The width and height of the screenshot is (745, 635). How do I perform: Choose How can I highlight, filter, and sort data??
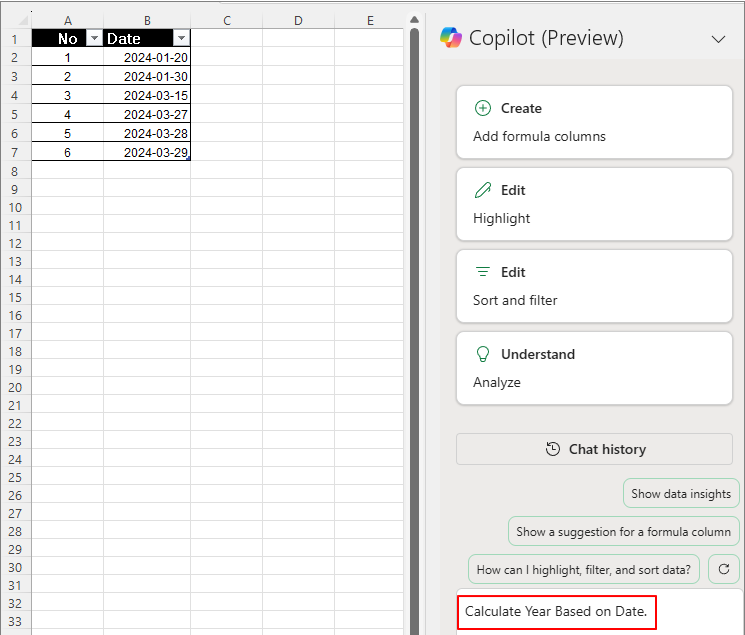[x=583, y=569]
